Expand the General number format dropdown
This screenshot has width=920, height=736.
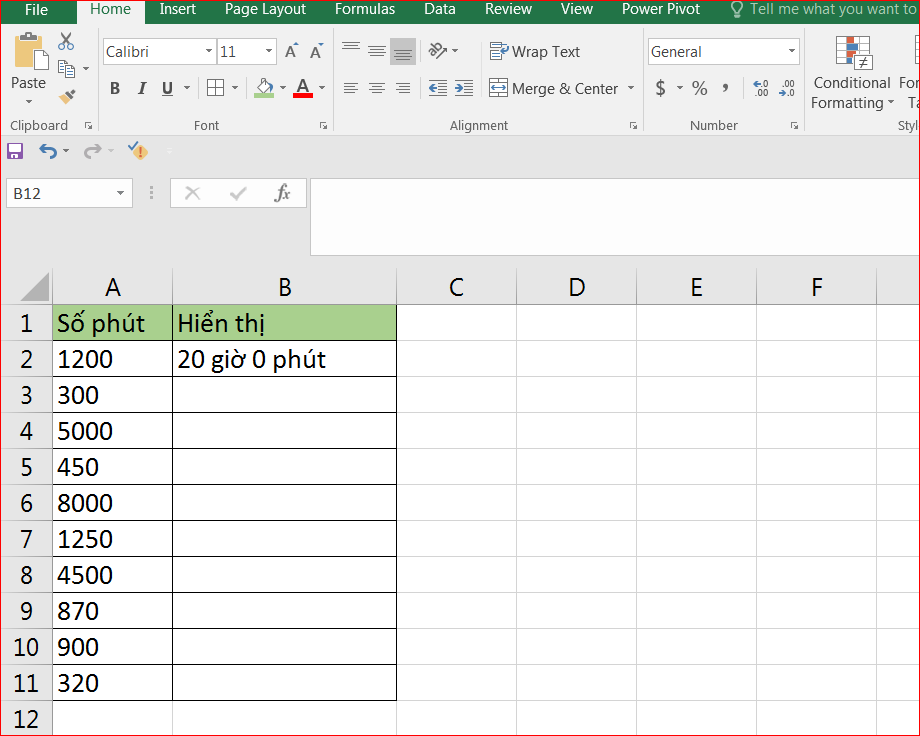(x=792, y=51)
